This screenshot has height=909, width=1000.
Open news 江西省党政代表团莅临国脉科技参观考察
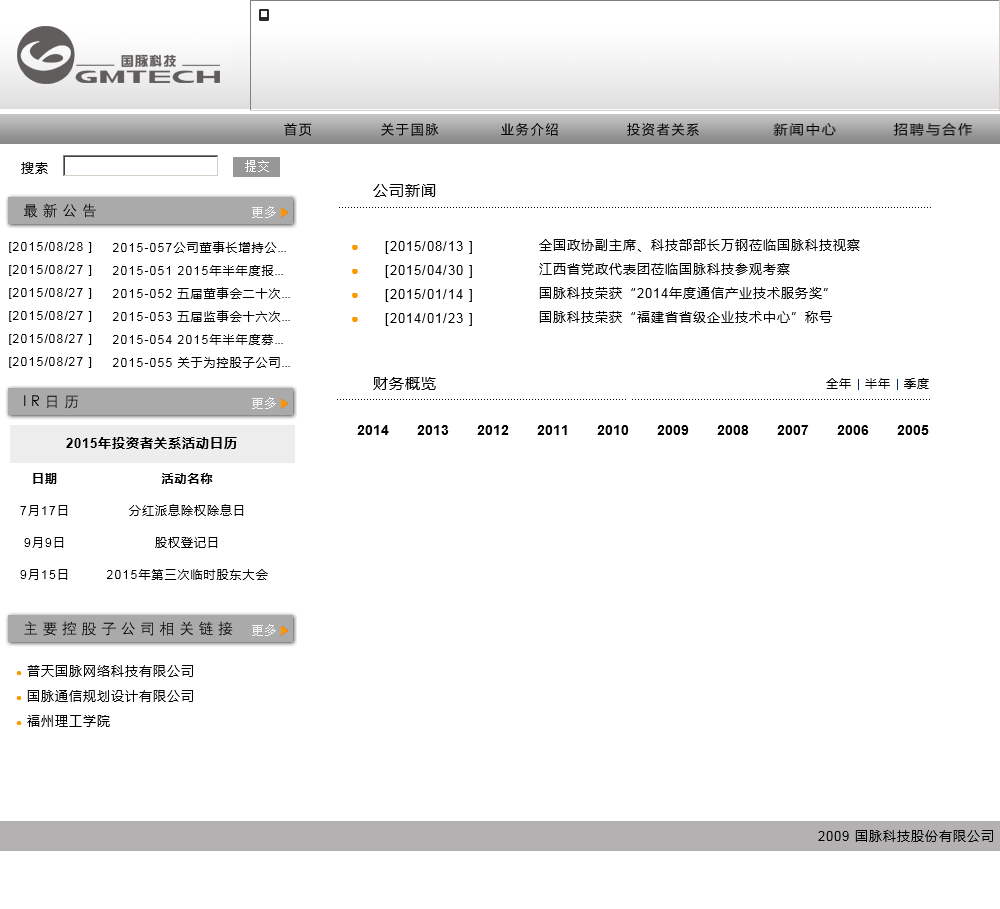tap(664, 269)
